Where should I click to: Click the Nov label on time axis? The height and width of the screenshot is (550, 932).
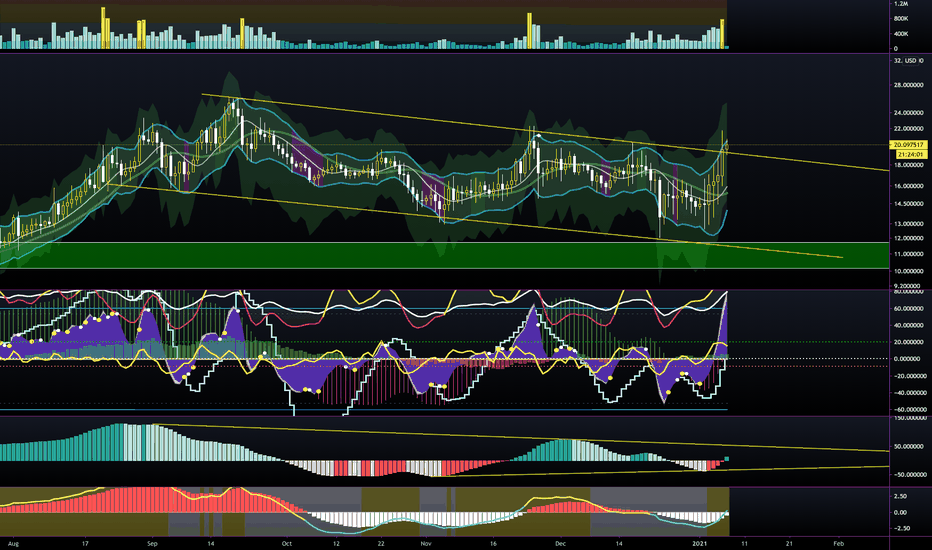click(426, 543)
